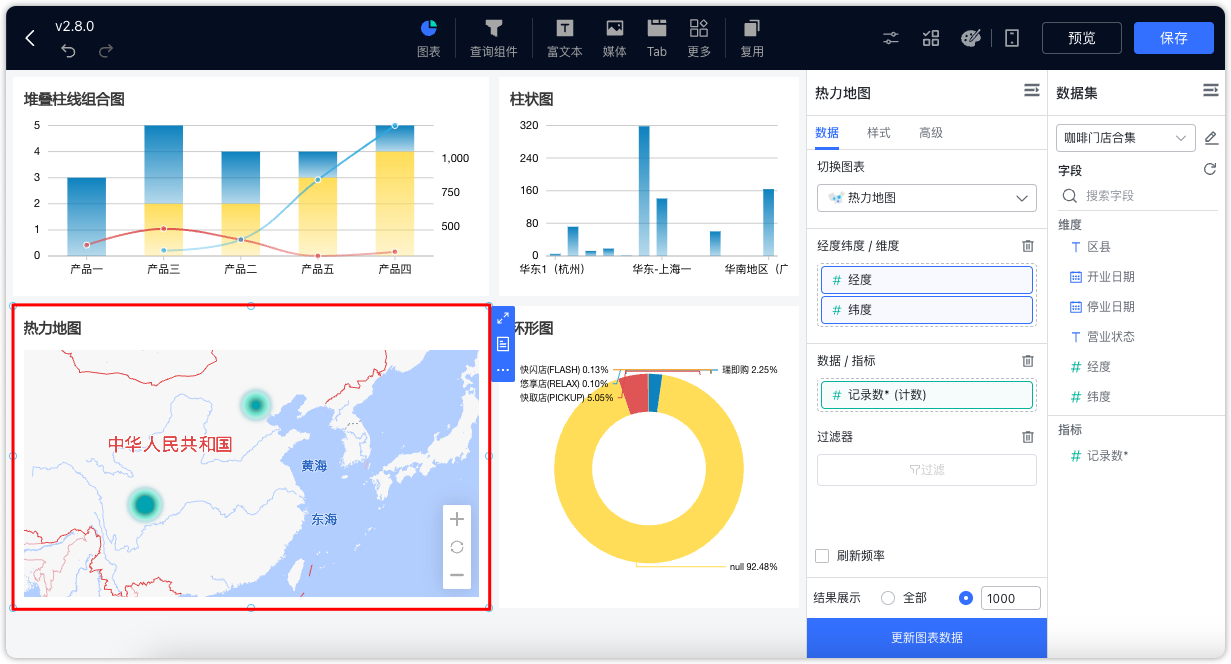Open the ellipsis menu on heatmap chart
Image resolution: width=1231 pixels, height=664 pixels.
503,371
